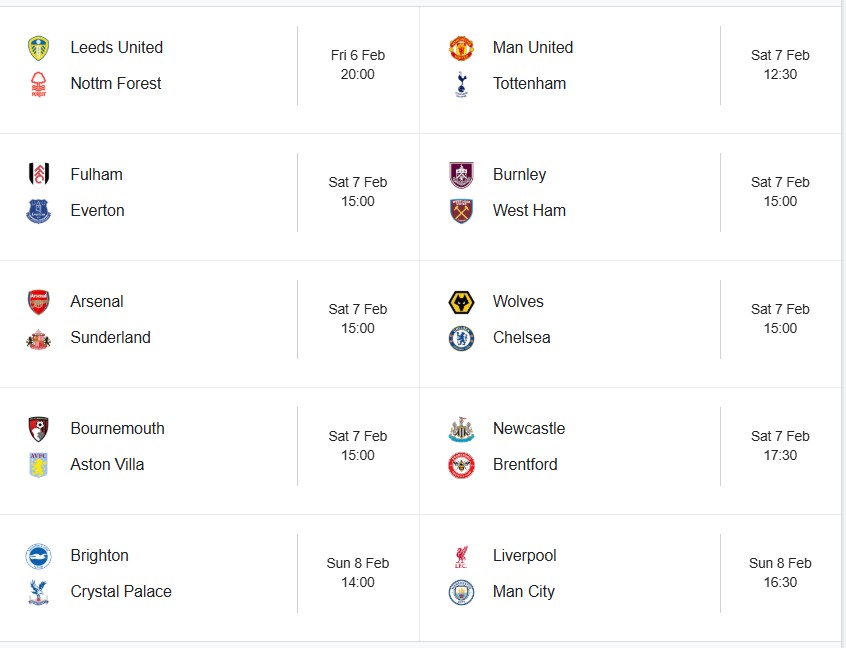Open the Sunderland team link
Viewport: 846px width, 648px height.
click(110, 338)
